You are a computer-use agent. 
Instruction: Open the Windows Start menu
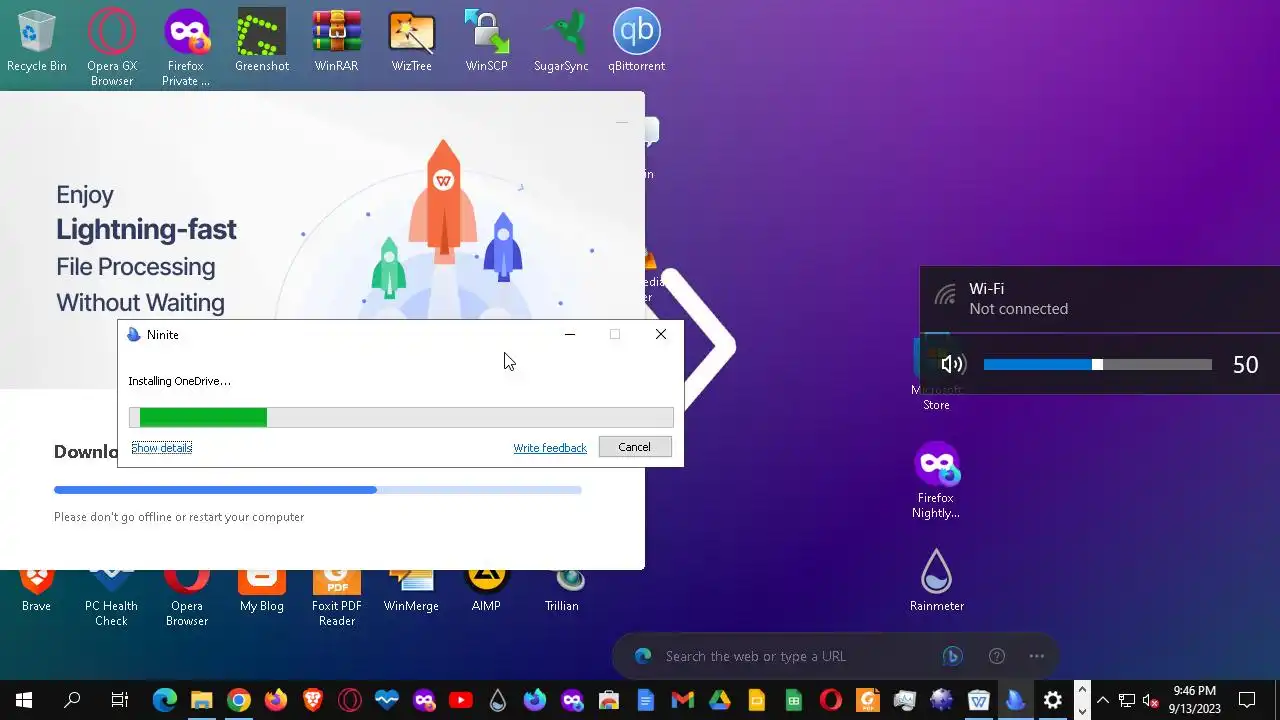24,700
